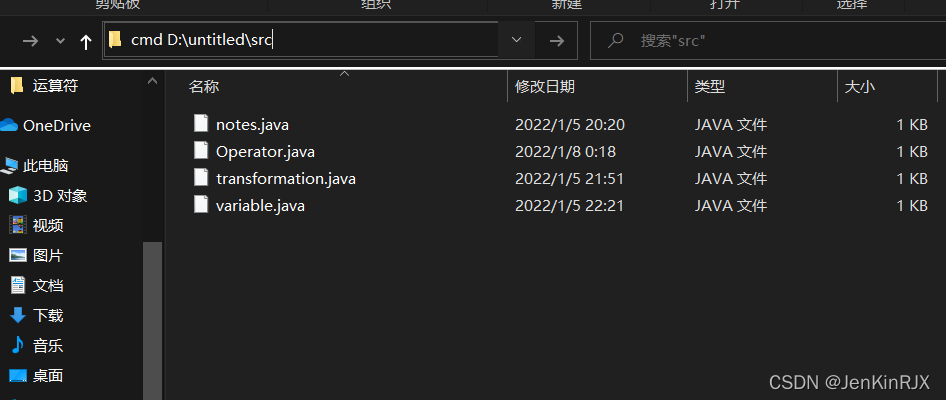946x400 pixels.
Task: Sort files by 修改日期 column
Action: point(597,86)
